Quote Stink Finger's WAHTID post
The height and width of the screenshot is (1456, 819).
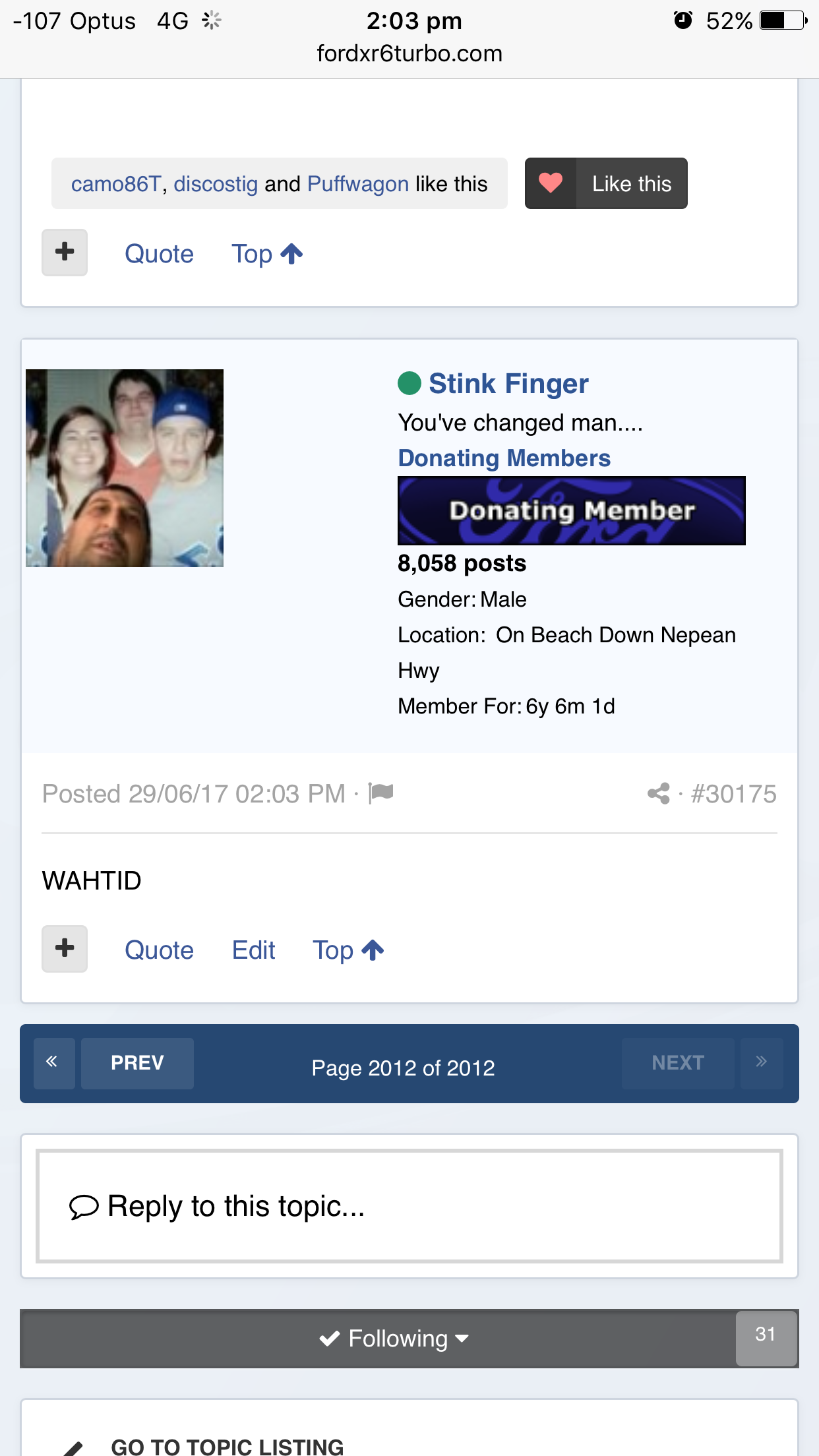pos(159,950)
